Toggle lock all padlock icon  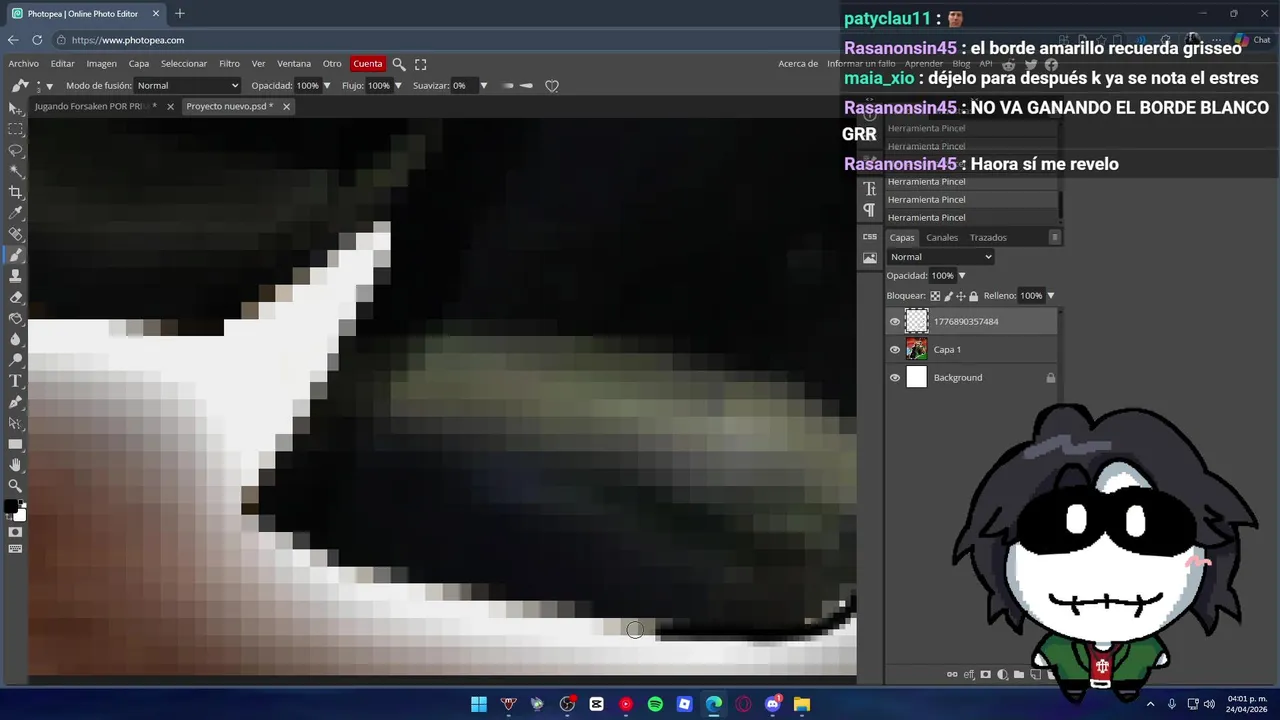tap(974, 296)
